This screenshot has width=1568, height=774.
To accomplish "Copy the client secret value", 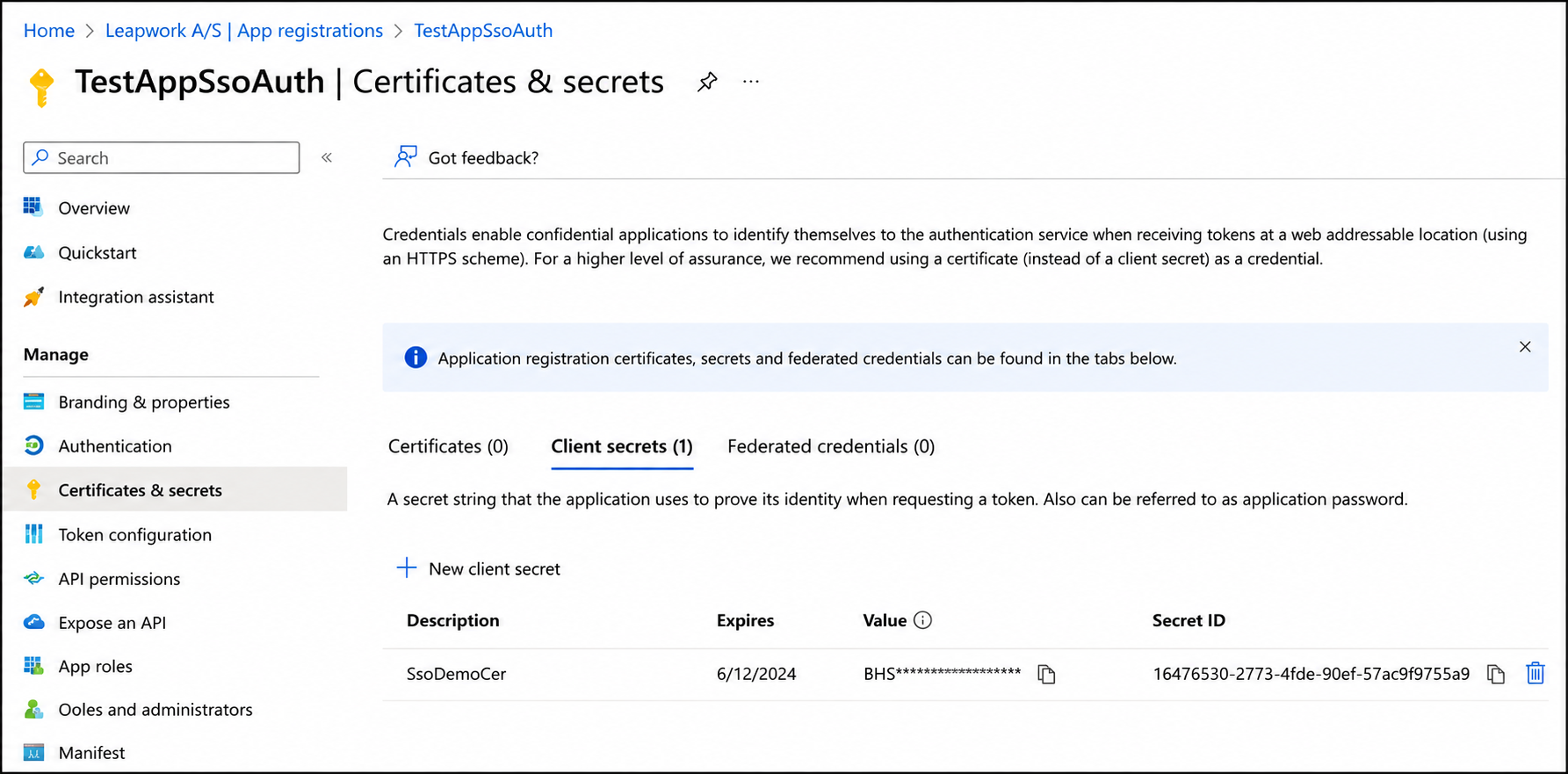I will pyautogui.click(x=1045, y=674).
